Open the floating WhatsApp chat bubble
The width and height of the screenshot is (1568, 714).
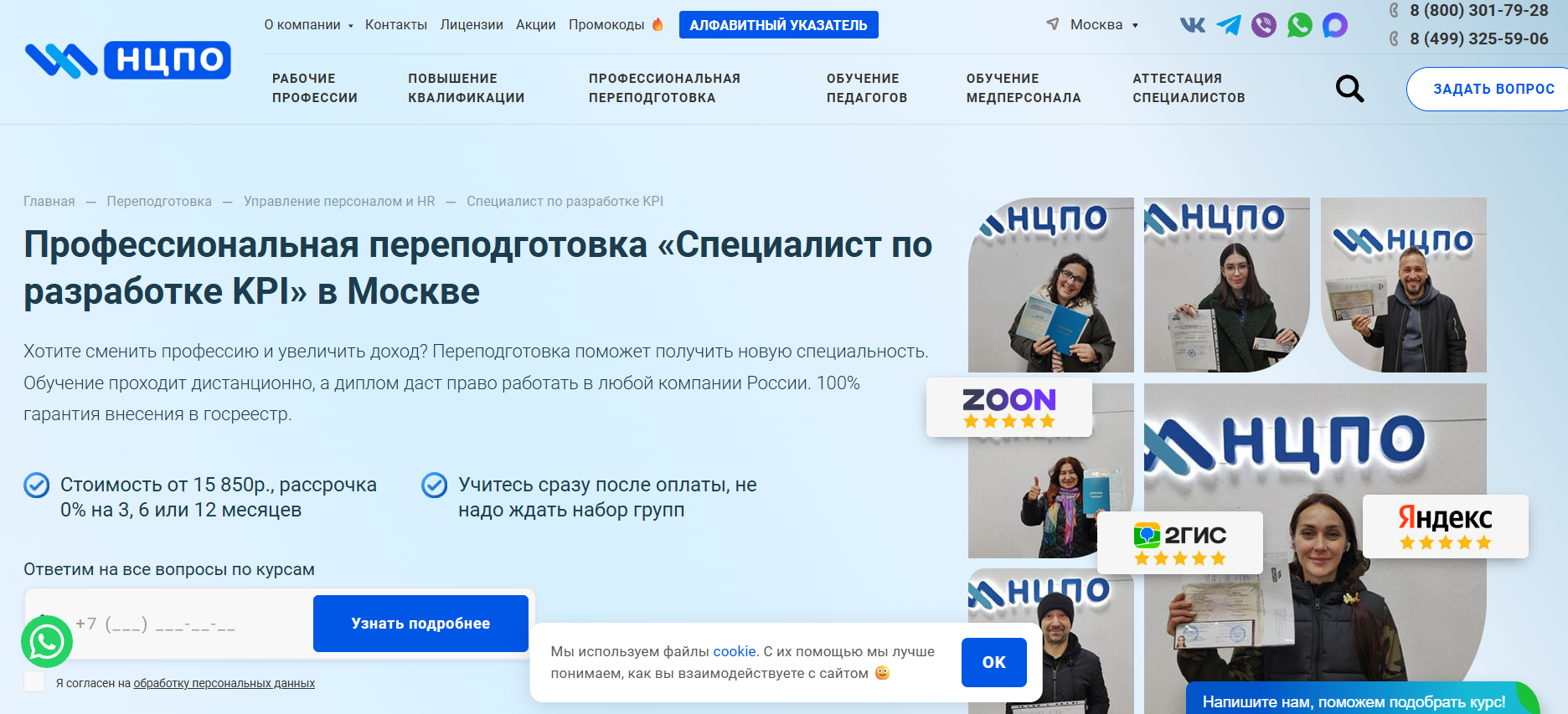47,642
